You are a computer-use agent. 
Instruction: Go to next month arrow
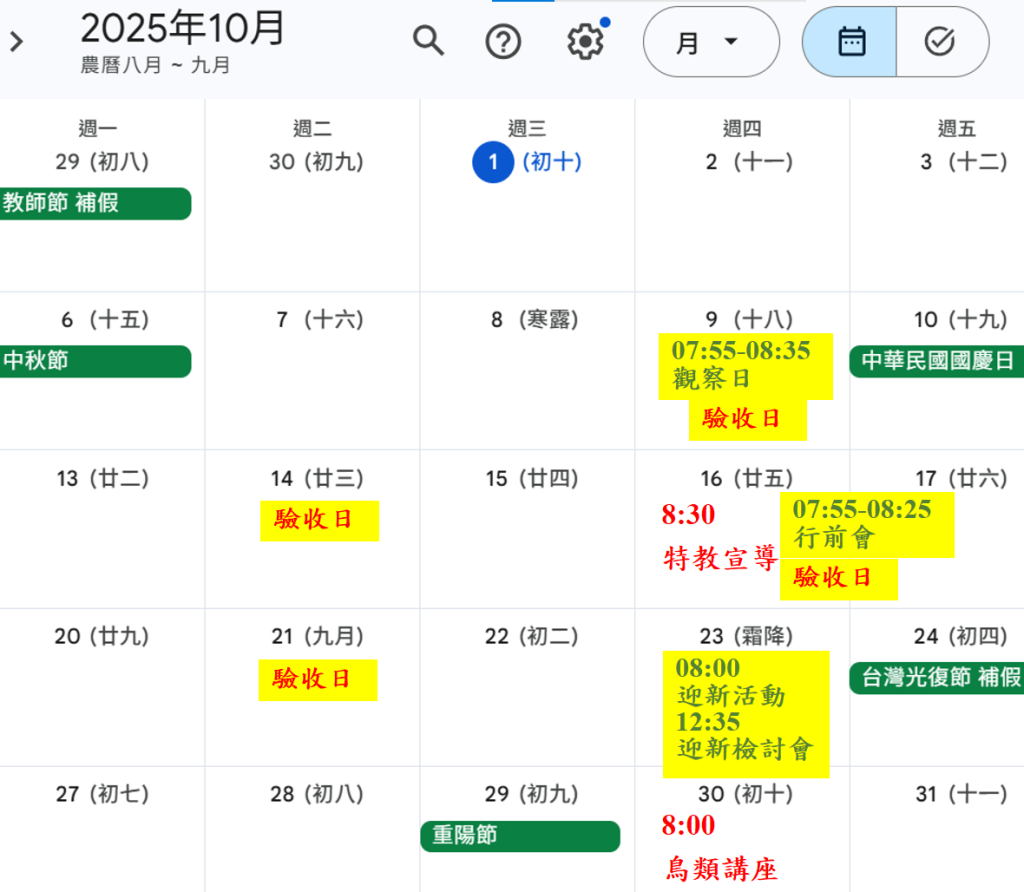pyautogui.click(x=16, y=42)
